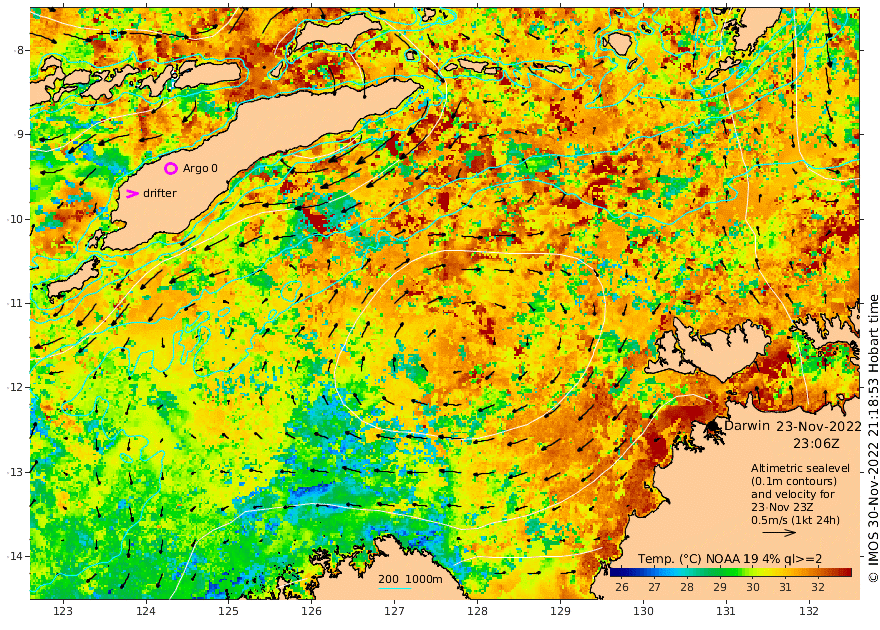
Task: Click the 'drifter' label
Action: tap(160, 194)
